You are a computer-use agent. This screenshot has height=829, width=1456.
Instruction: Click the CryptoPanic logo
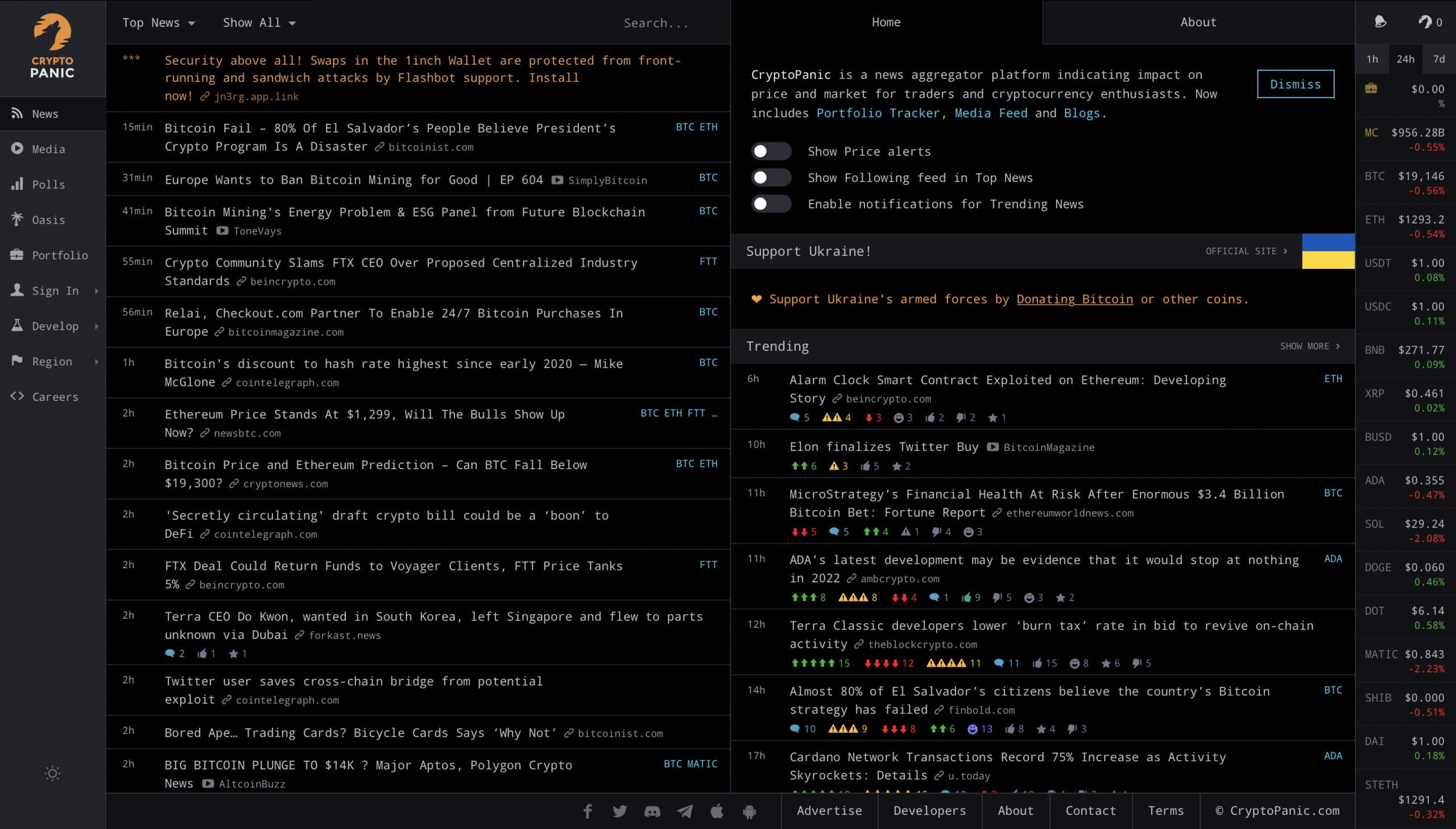52,46
